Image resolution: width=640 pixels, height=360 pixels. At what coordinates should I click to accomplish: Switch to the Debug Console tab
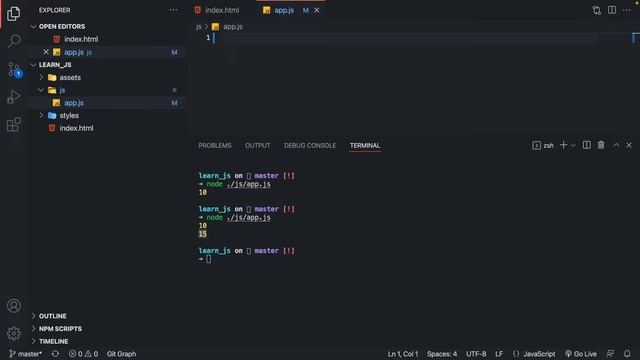click(x=310, y=145)
